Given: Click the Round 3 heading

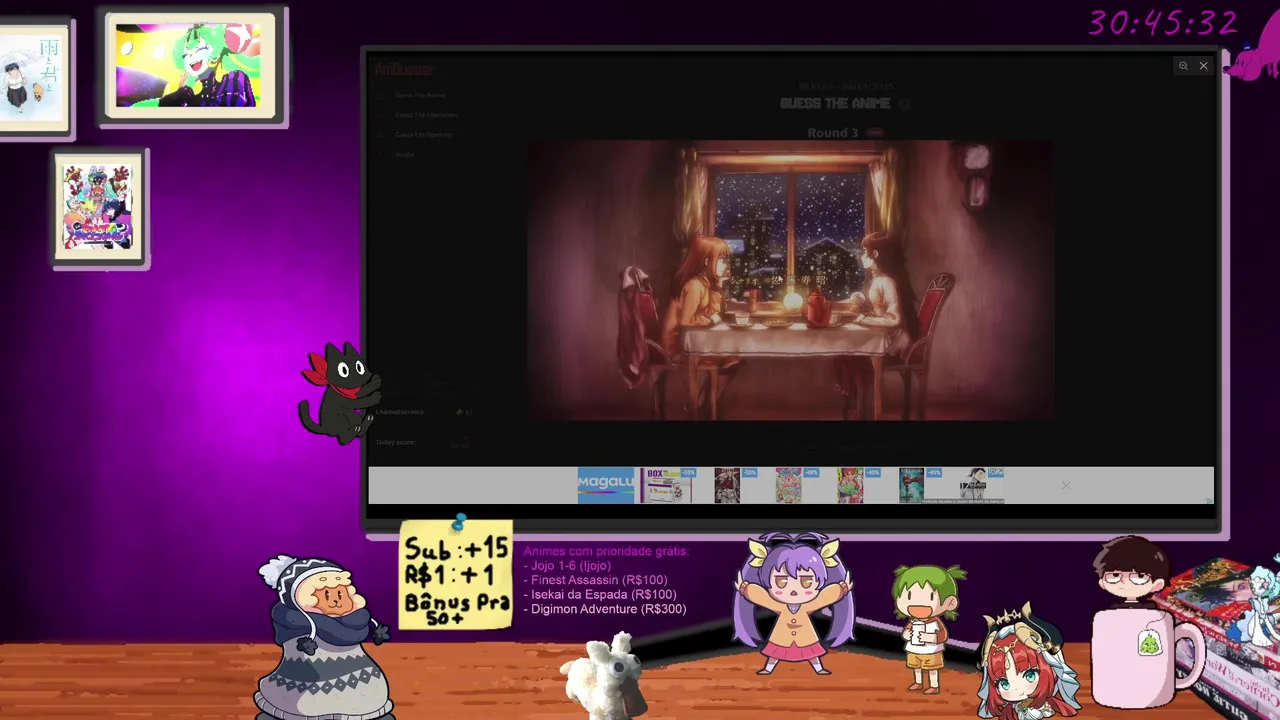Looking at the screenshot, I should pyautogui.click(x=833, y=133).
